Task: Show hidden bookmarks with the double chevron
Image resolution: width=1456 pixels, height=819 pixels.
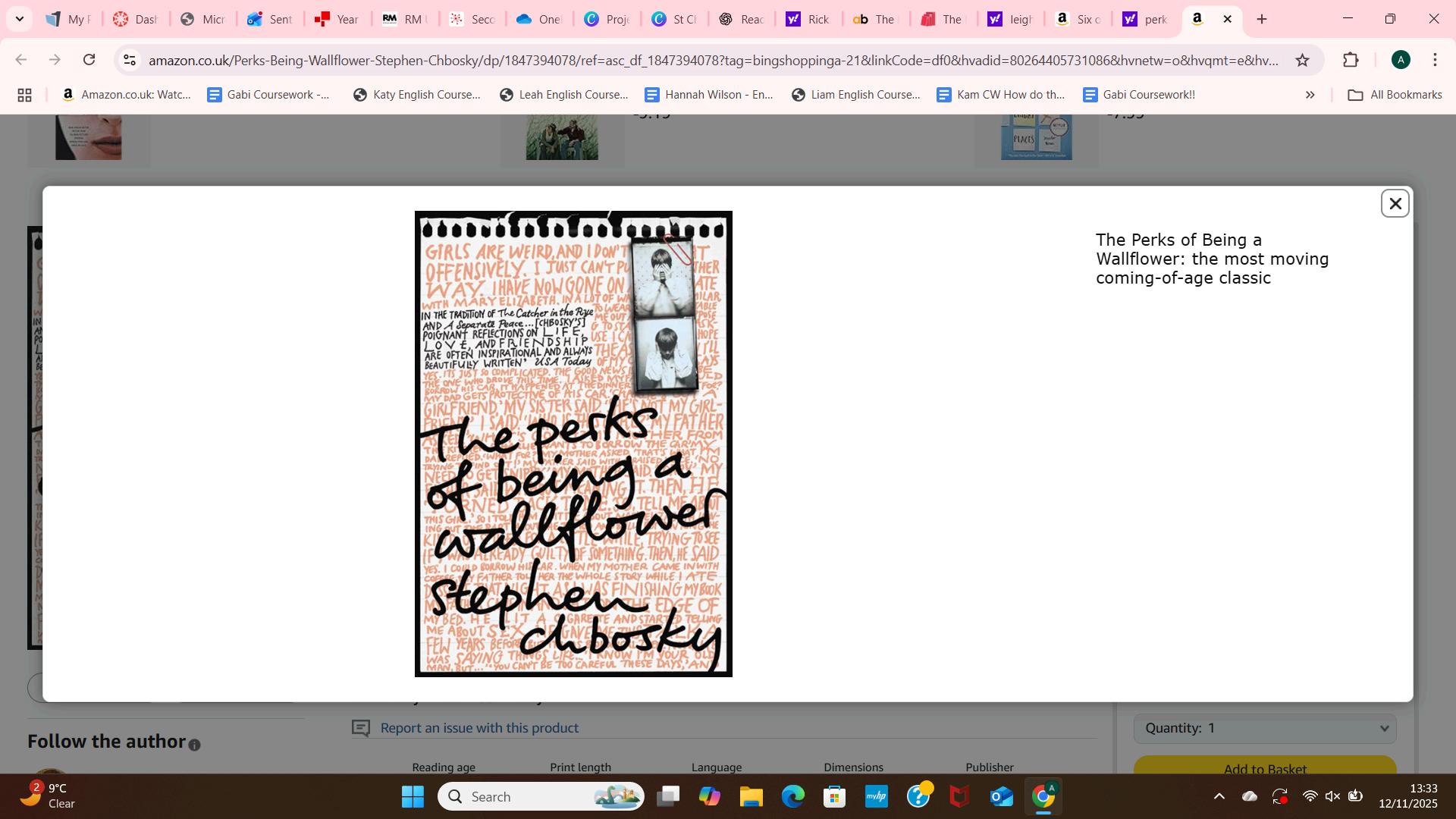Action: click(1310, 95)
